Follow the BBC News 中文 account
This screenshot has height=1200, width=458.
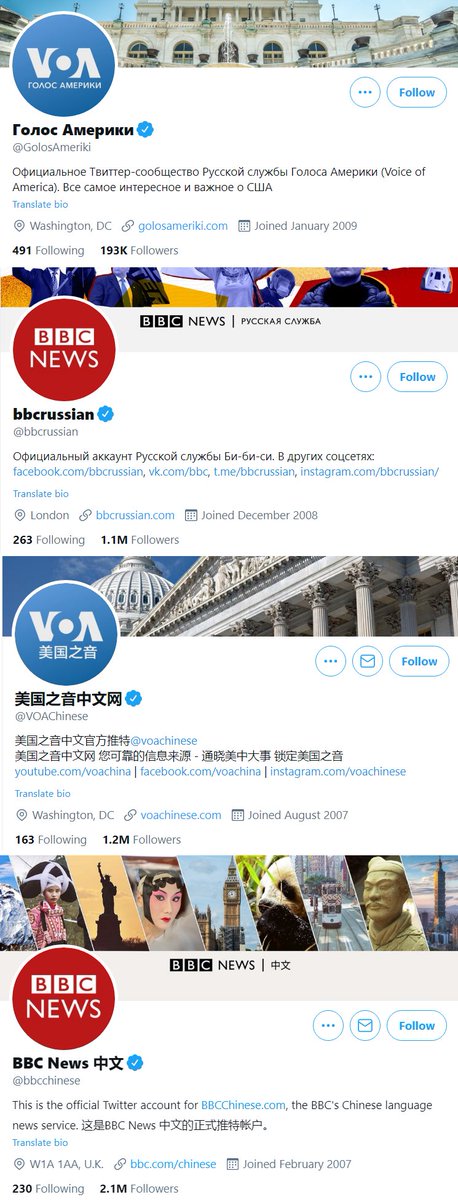417,1025
